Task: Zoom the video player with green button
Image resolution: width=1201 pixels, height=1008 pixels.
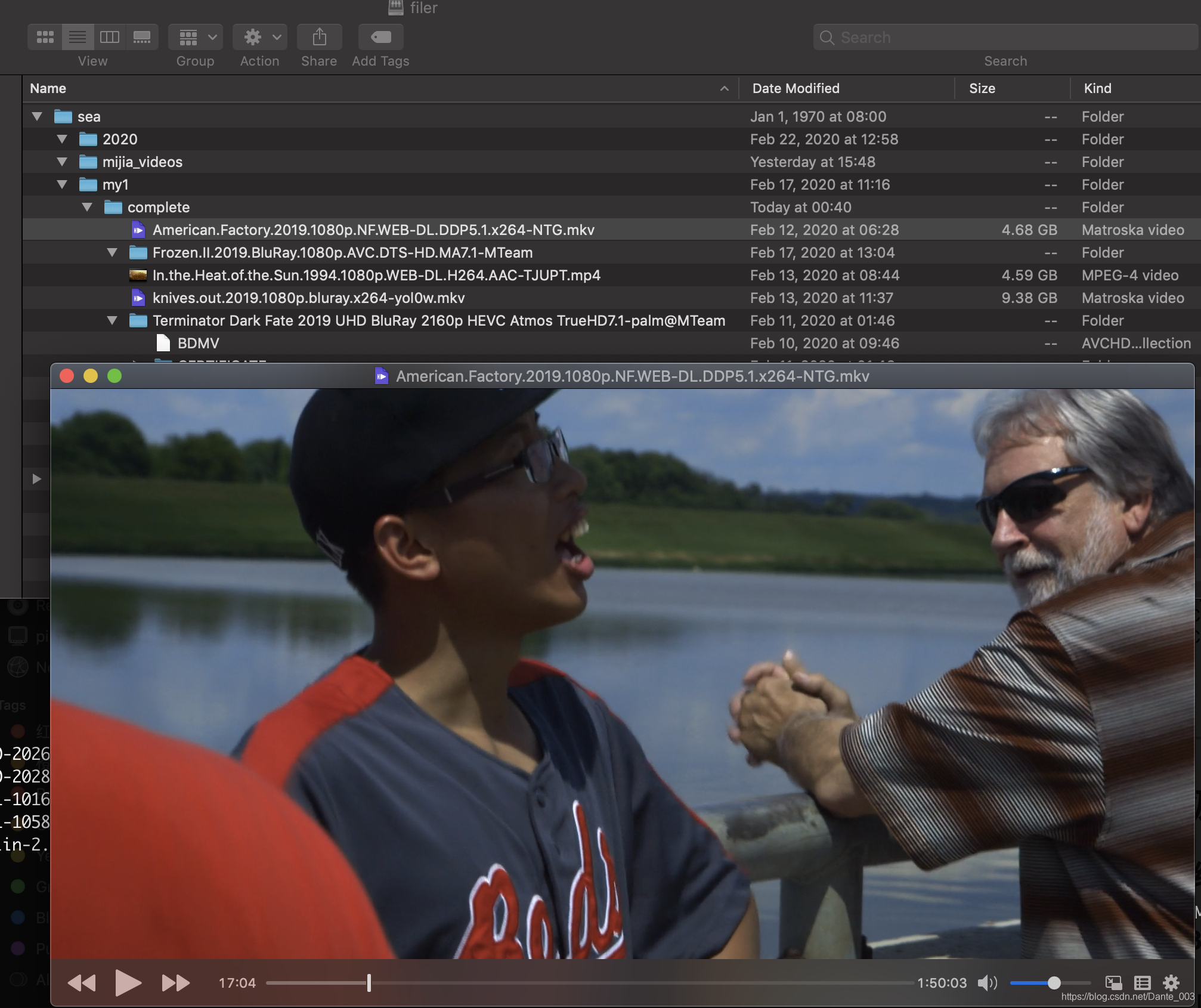Action: [x=114, y=376]
